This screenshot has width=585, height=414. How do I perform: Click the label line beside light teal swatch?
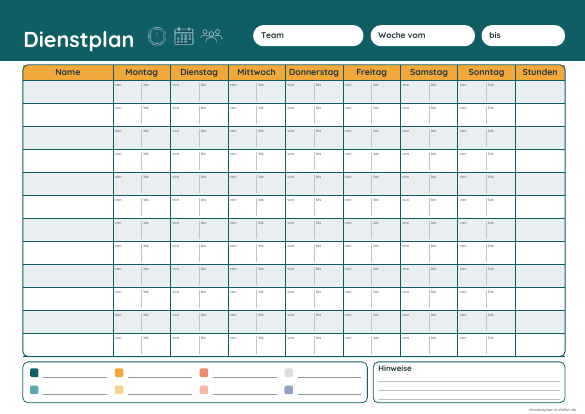(75, 394)
